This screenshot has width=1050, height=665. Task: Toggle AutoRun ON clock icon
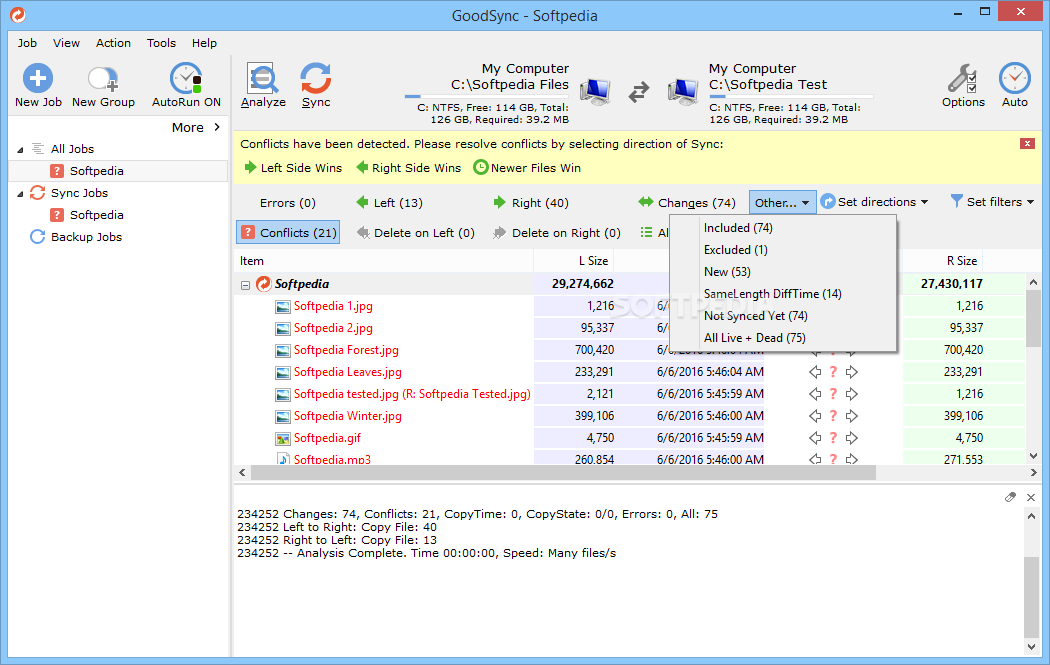tap(185, 78)
